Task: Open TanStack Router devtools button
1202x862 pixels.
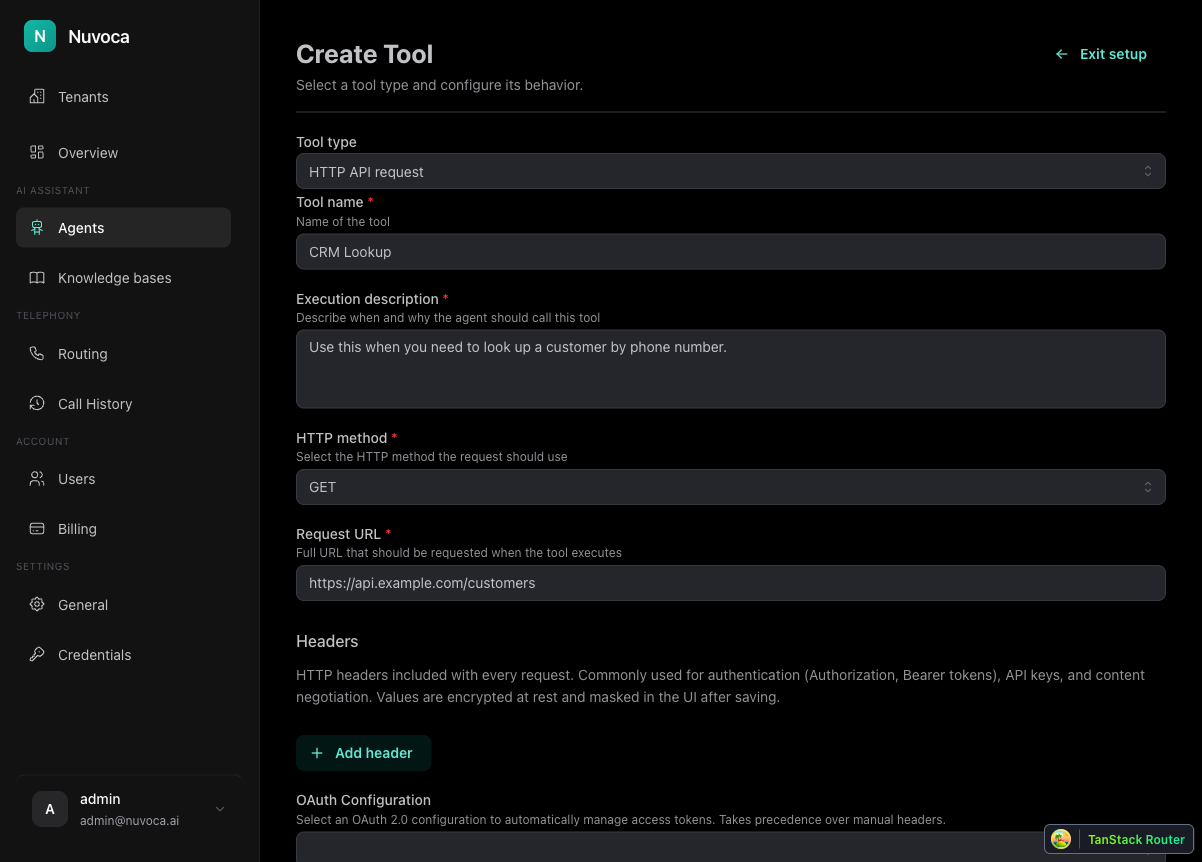Action: pos(1119,839)
